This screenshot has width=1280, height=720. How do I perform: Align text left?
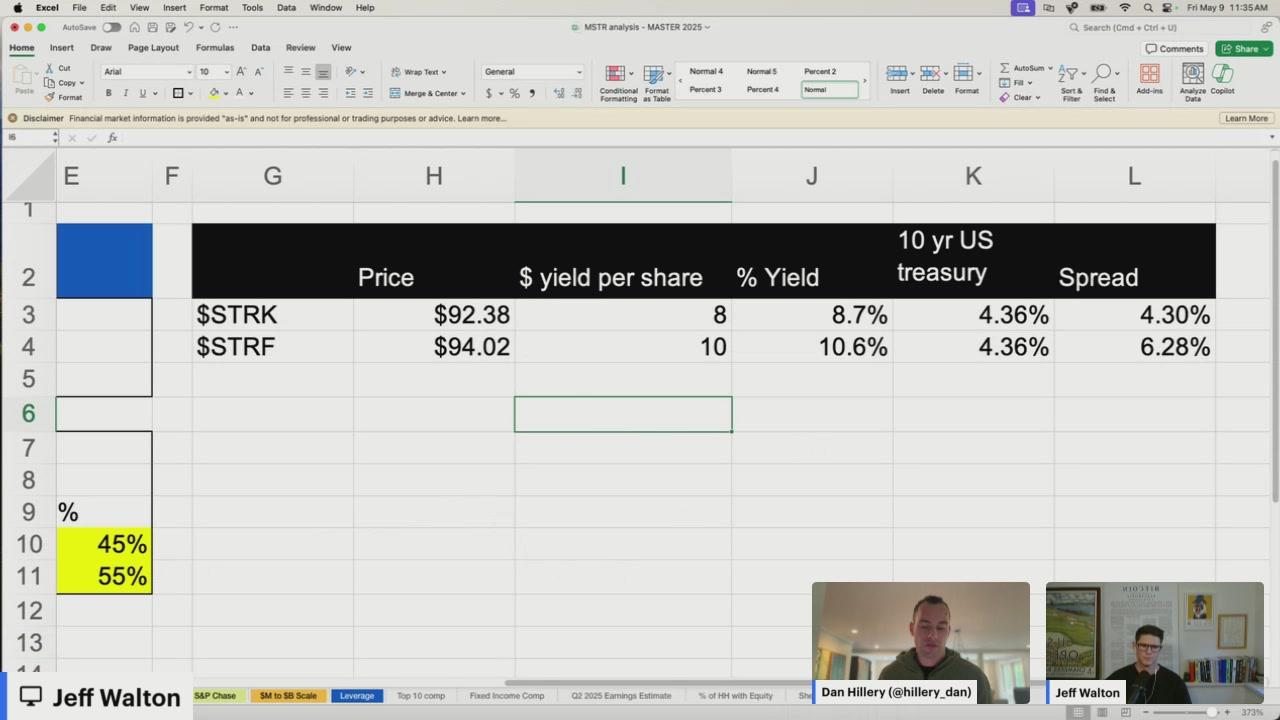288,93
